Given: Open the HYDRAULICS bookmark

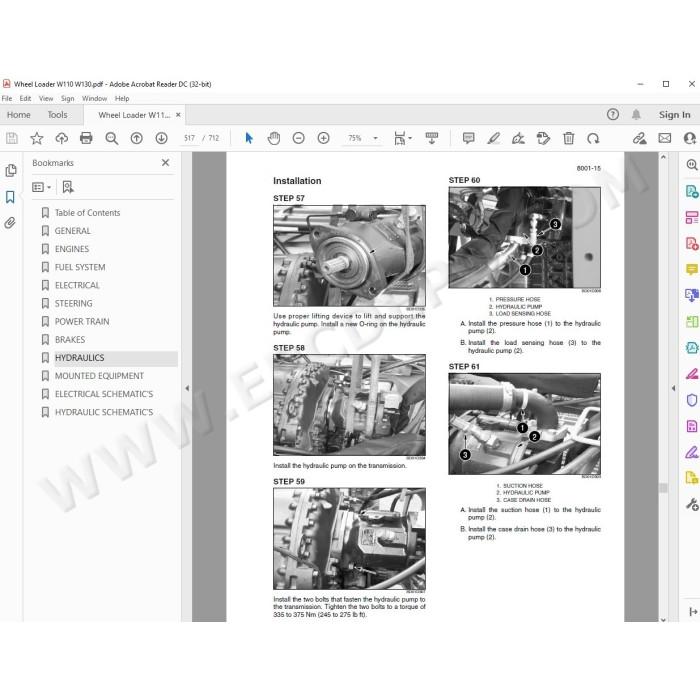Looking at the screenshot, I should click(79, 358).
